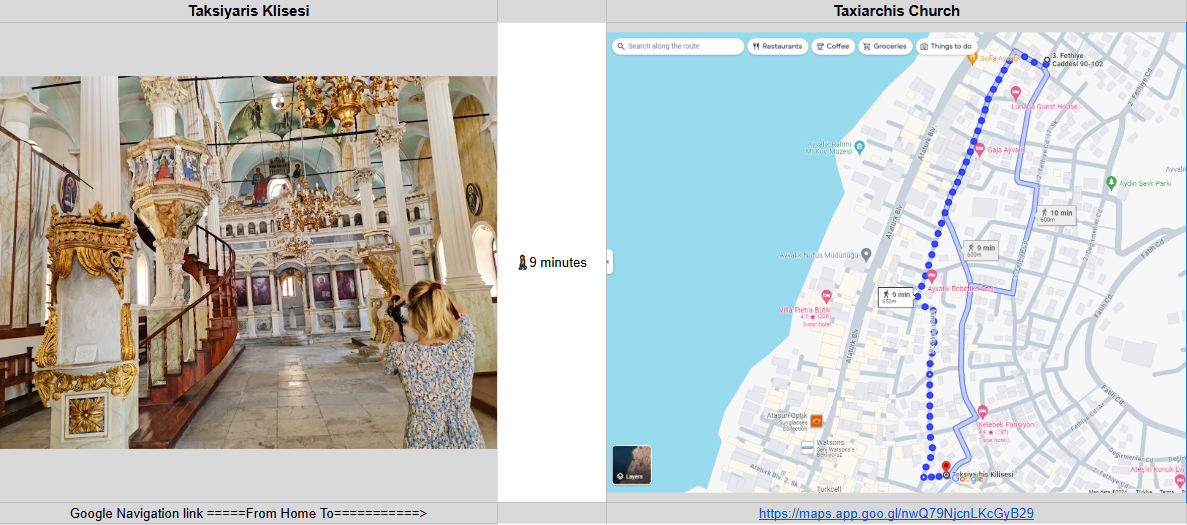Select the Taxiarchis Church header cell
Viewport: 1187px width, 525px height.
click(x=896, y=11)
